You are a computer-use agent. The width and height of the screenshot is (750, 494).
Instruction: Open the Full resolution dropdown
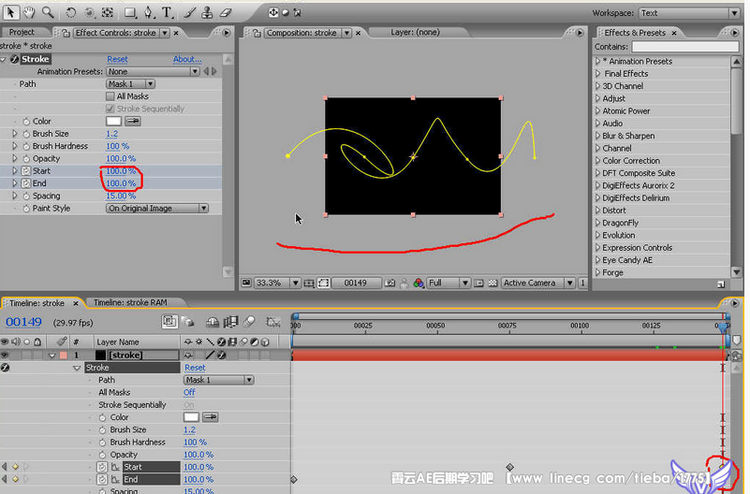pos(448,283)
